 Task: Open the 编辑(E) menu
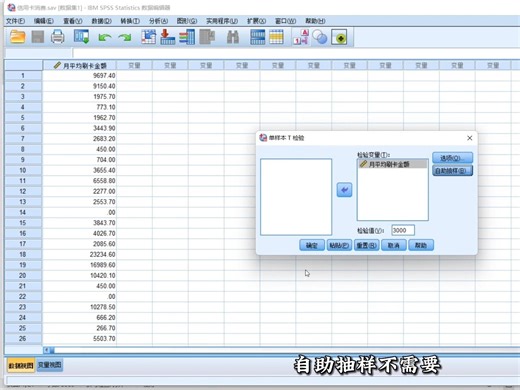tap(44, 21)
